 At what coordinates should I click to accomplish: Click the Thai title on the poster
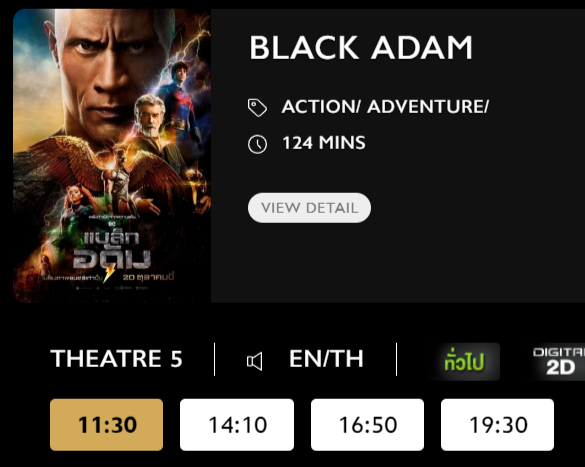point(112,250)
